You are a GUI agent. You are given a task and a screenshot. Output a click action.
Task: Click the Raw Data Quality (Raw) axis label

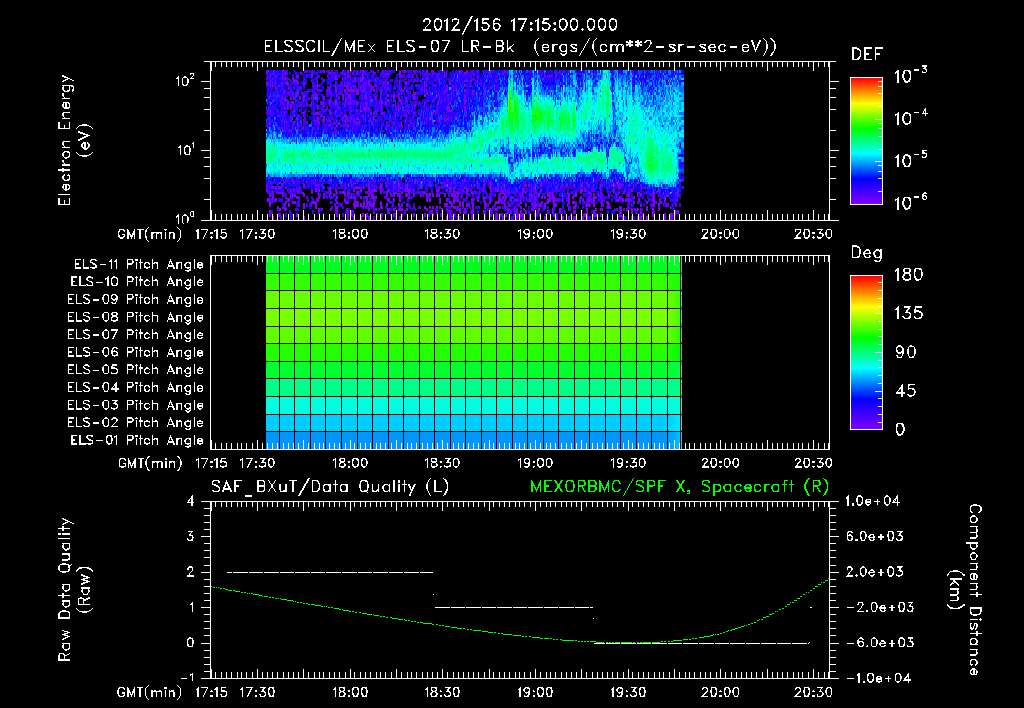[74, 590]
